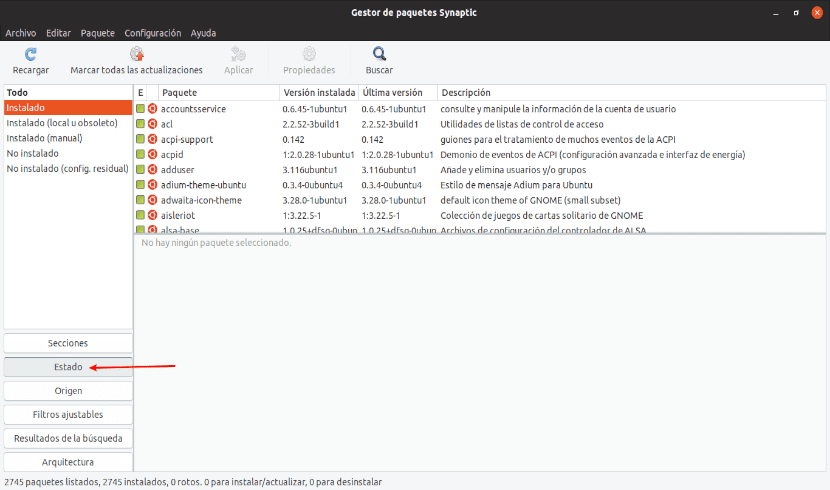The image size is (830, 490).
Task: Open Buscar search magnifier
Action: (379, 54)
